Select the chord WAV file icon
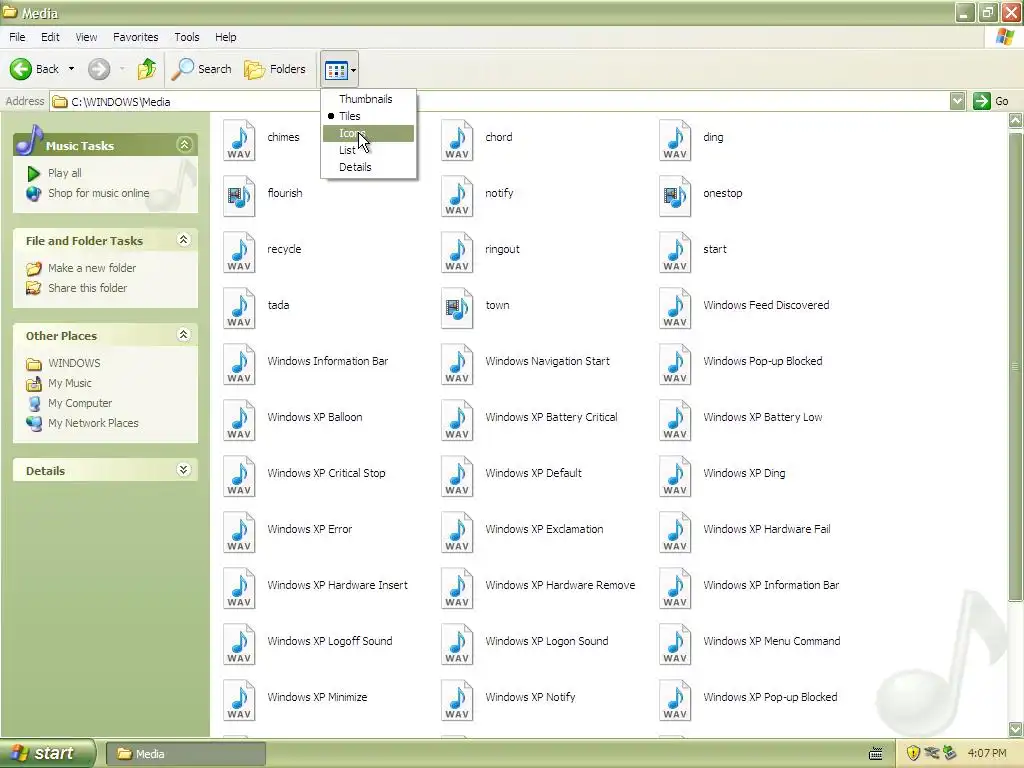Image resolution: width=1024 pixels, height=768 pixels. tap(457, 140)
